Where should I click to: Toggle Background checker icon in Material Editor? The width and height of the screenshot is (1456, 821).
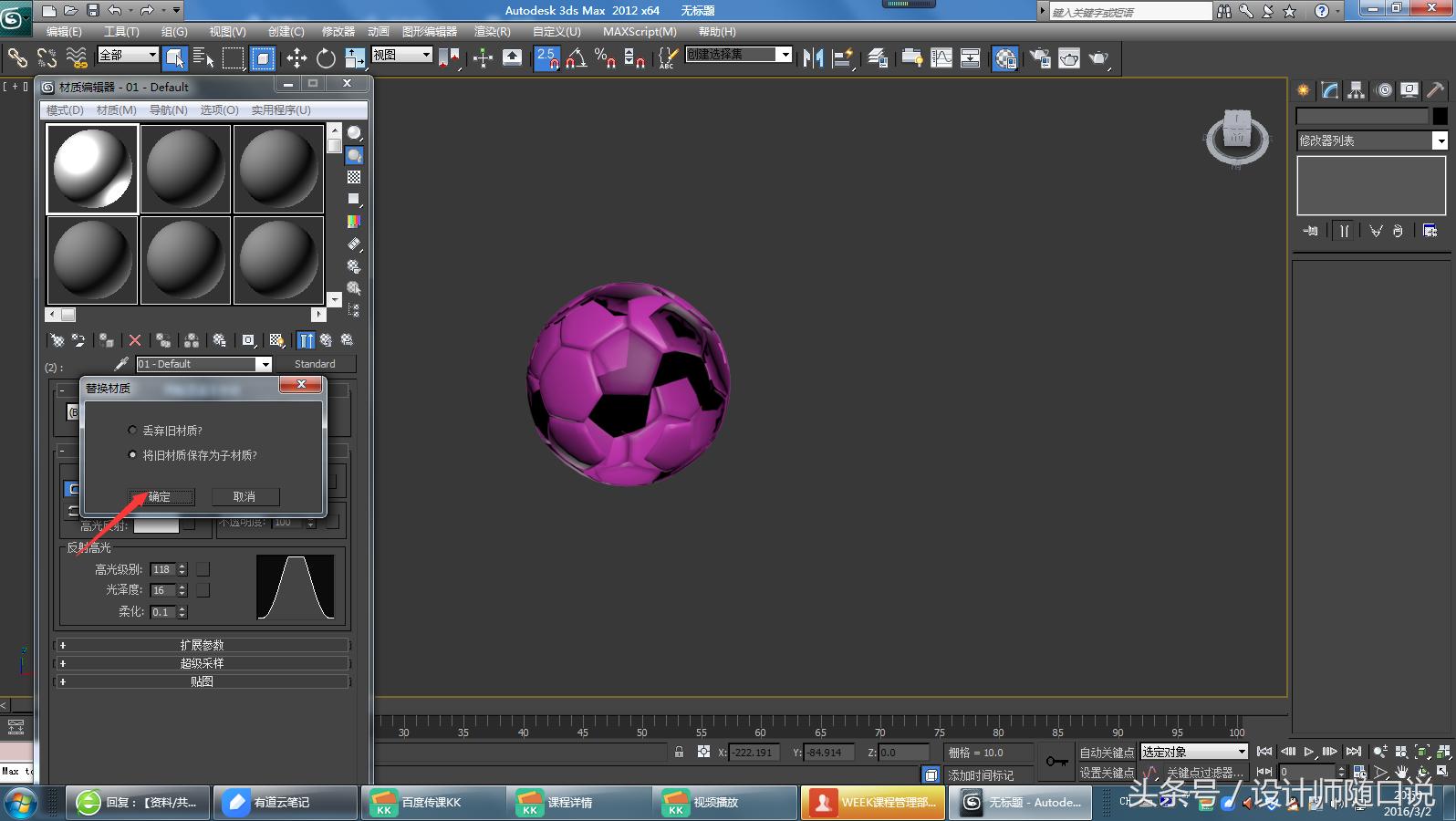click(x=354, y=177)
